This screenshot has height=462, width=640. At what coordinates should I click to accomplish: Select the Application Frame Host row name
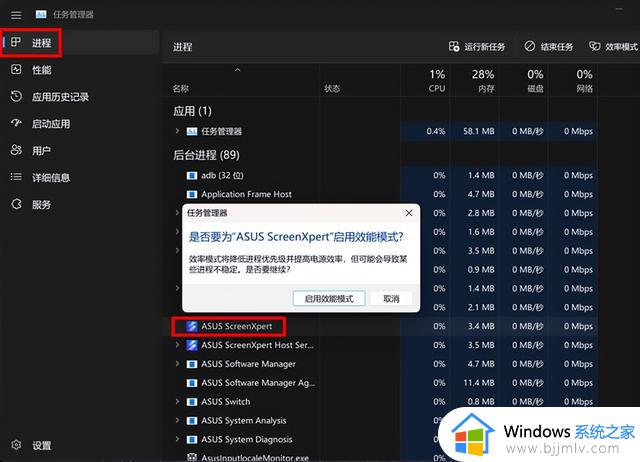coord(247,194)
